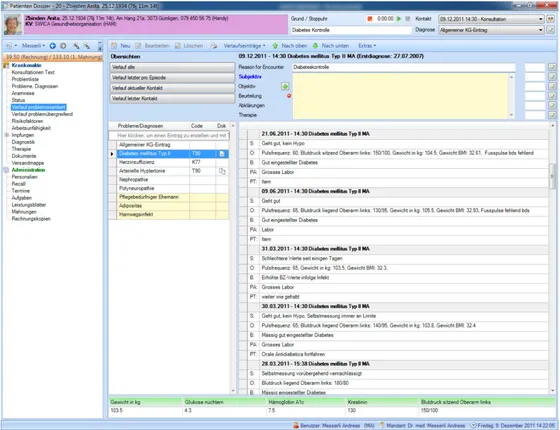Select Arbeitsunfähigkeit in tree

click(31, 128)
